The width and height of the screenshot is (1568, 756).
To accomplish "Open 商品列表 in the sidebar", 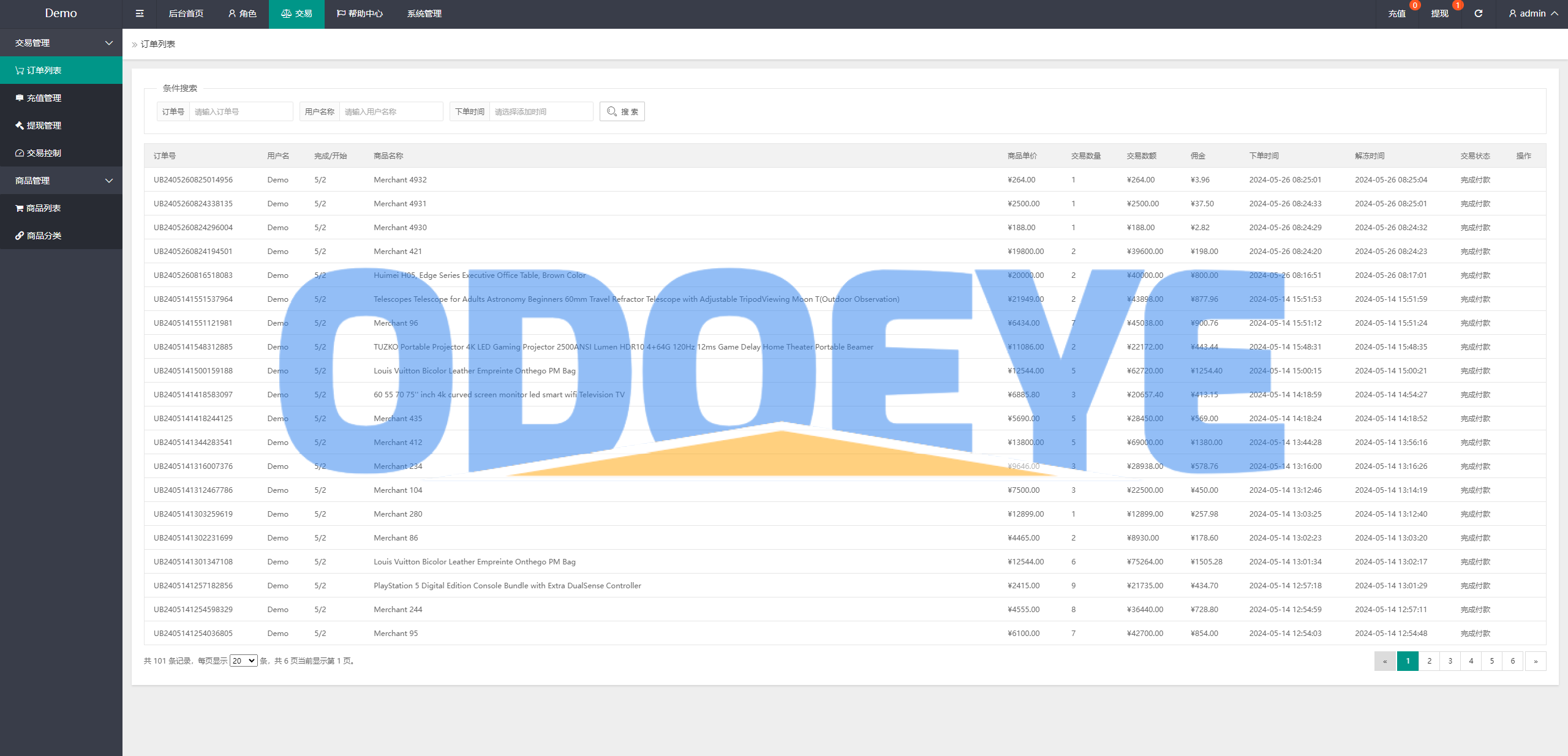I will [x=61, y=208].
